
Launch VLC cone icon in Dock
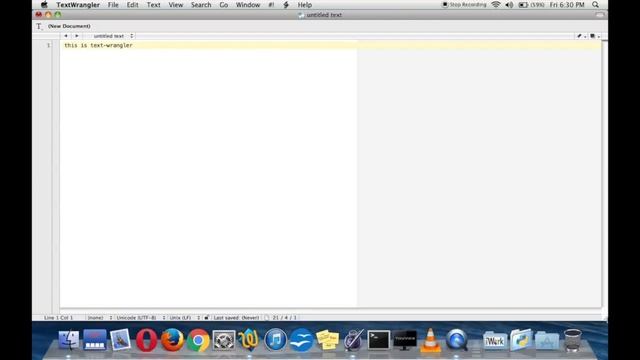point(430,340)
